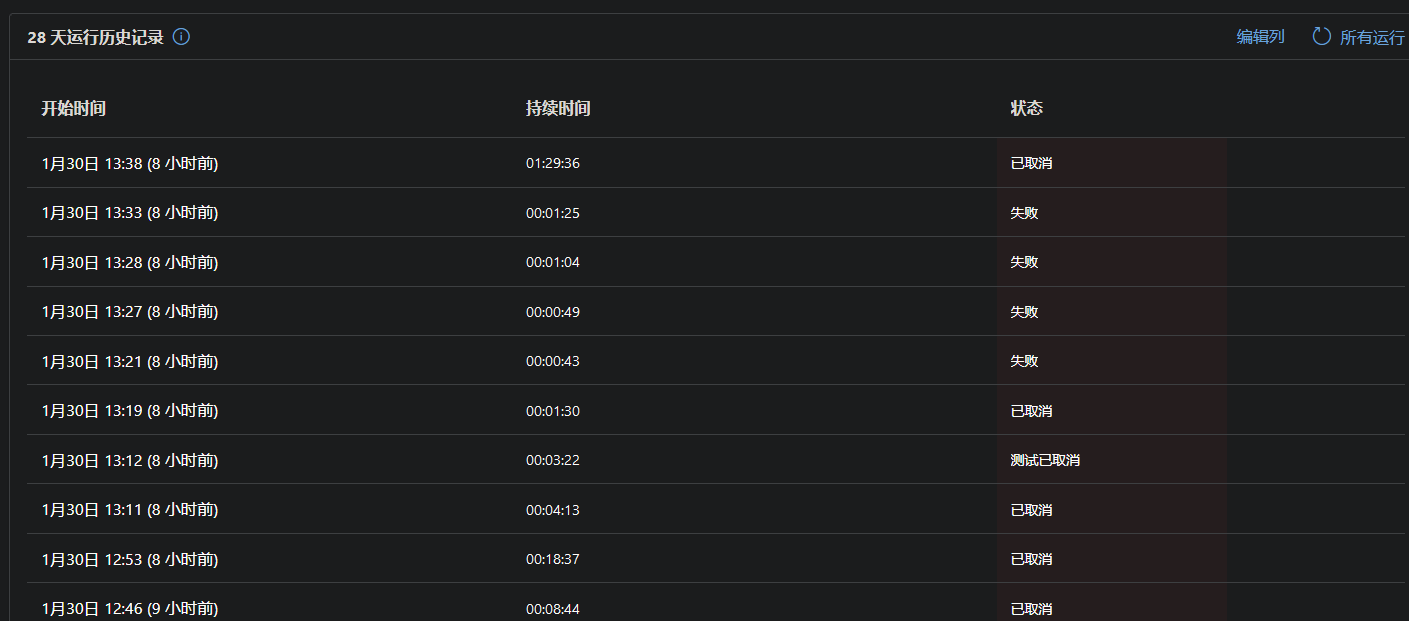Image resolution: width=1409 pixels, height=621 pixels.
Task: Open the run with duration 00:01:30
Action: pos(553,411)
